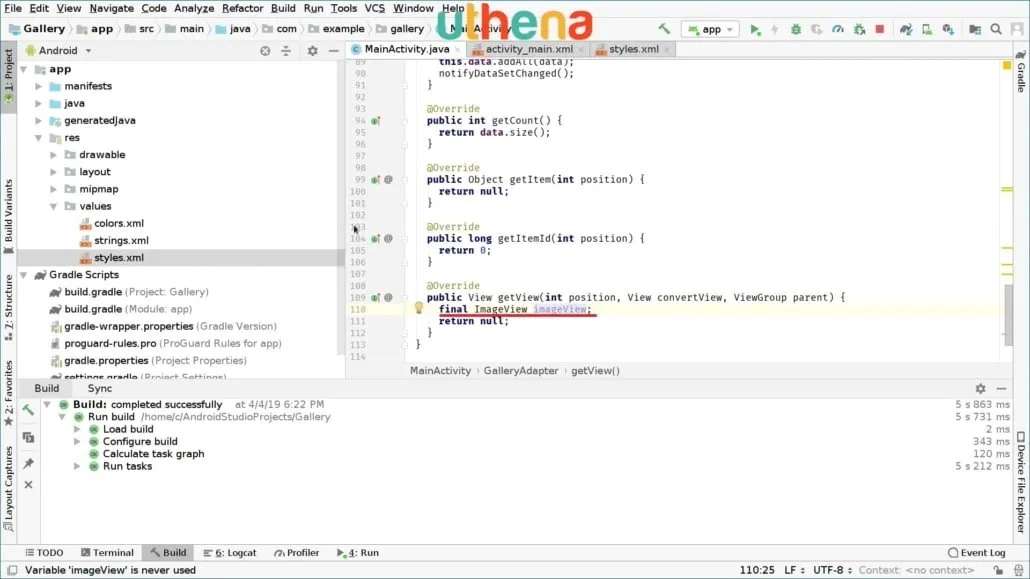Viewport: 1030px width, 579px height.
Task: Expand the Load build step
Action: pos(78,429)
